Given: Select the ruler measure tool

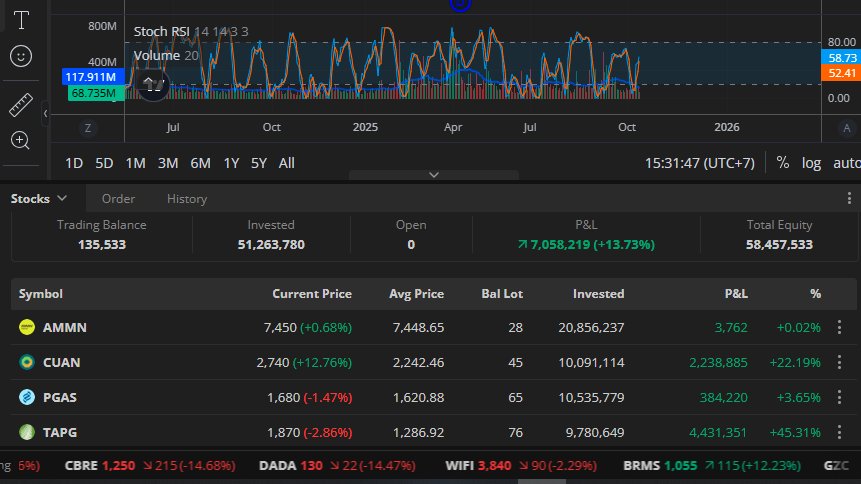Looking at the screenshot, I should pyautogui.click(x=21, y=104).
